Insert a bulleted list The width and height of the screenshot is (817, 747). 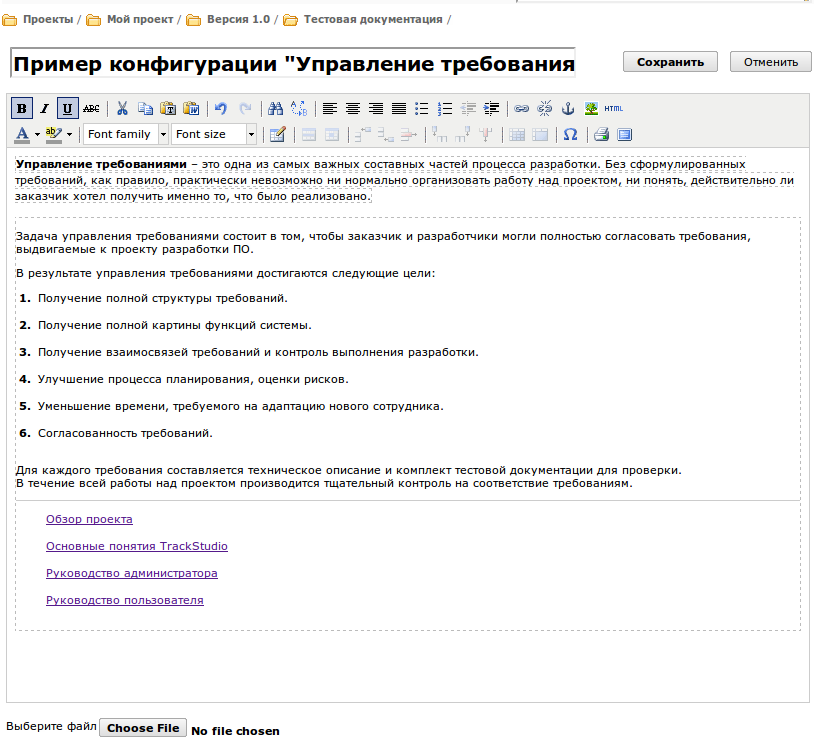tap(422, 108)
